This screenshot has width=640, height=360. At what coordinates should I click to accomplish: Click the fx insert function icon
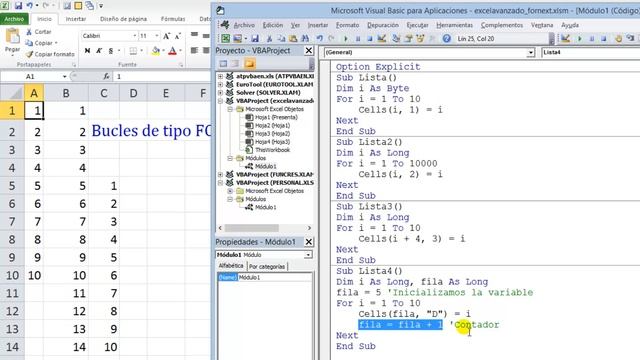click(106, 76)
